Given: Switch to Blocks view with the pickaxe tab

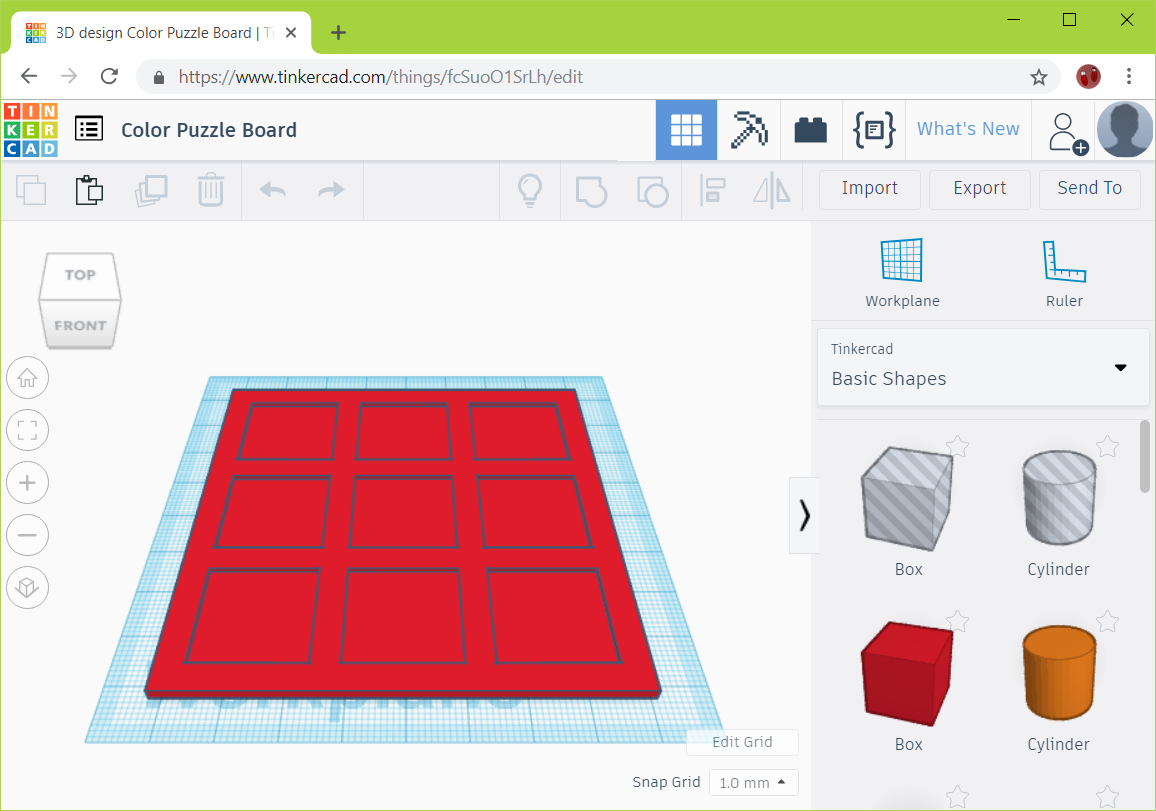Looking at the screenshot, I should (748, 129).
